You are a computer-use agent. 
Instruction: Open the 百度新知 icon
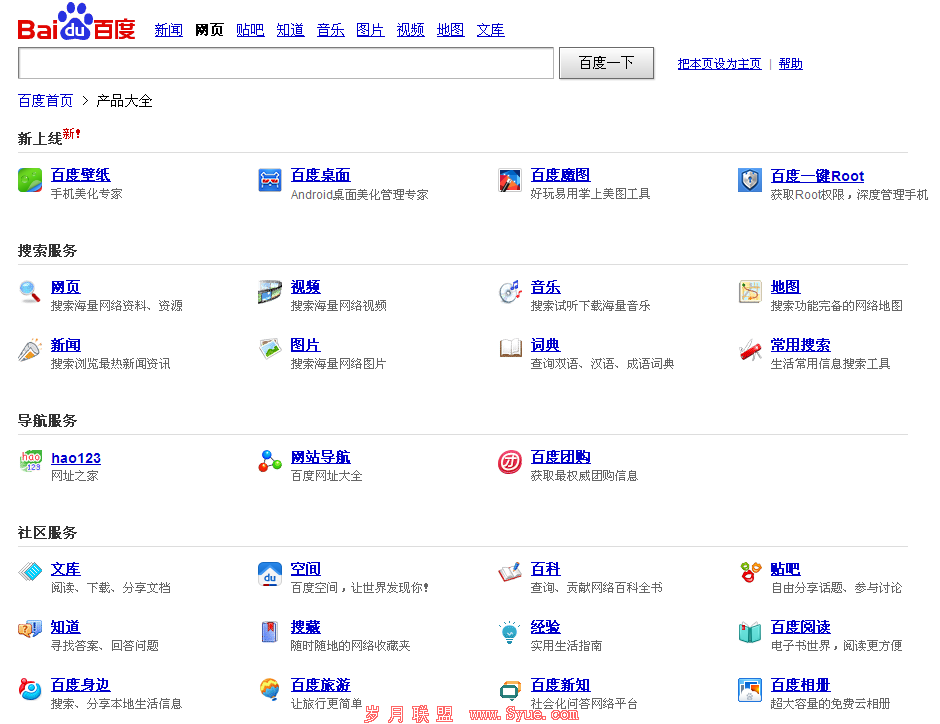click(x=510, y=690)
